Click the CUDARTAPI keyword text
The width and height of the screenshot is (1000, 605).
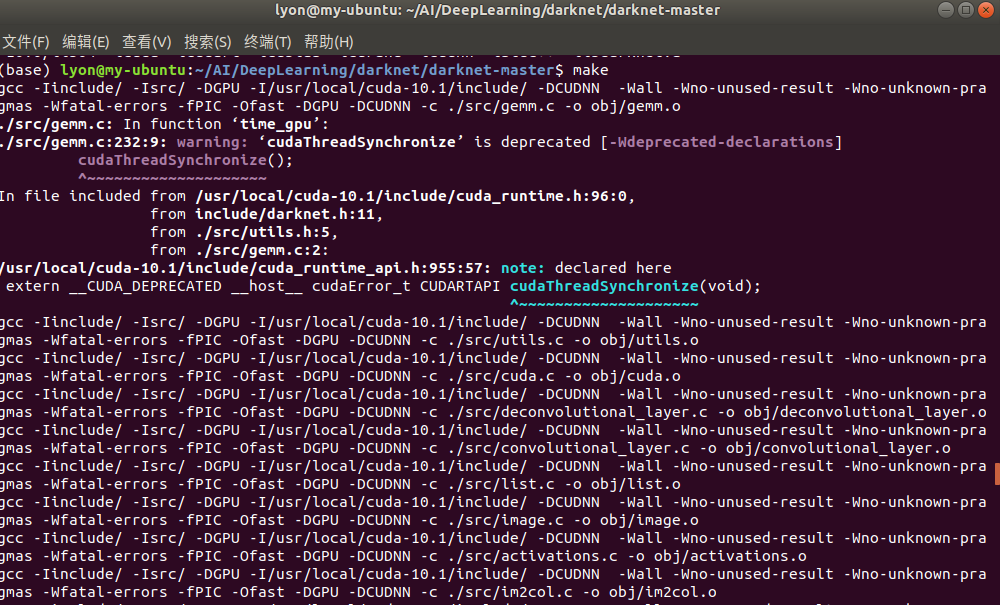(460, 286)
